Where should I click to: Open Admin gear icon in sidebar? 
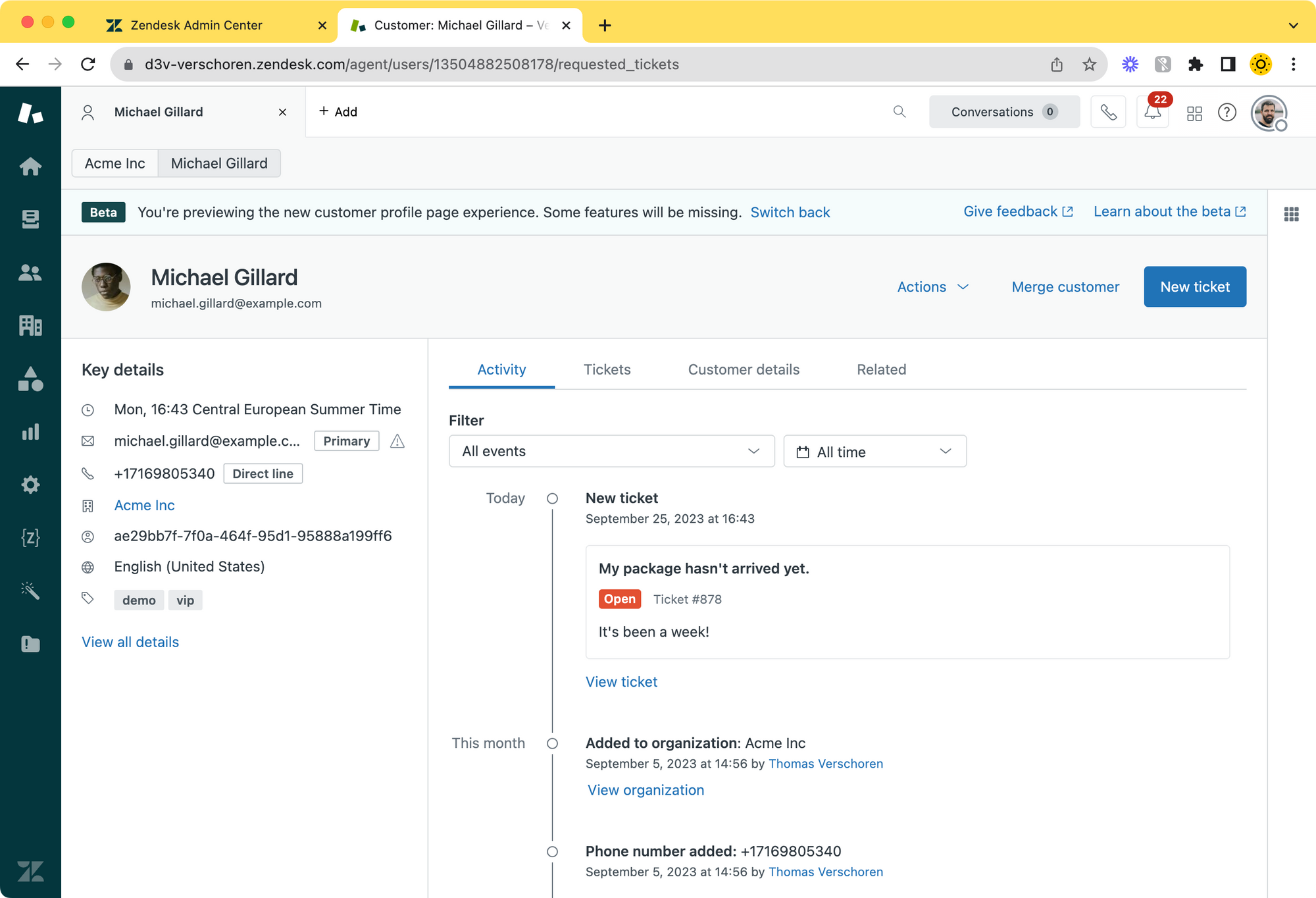(x=30, y=485)
